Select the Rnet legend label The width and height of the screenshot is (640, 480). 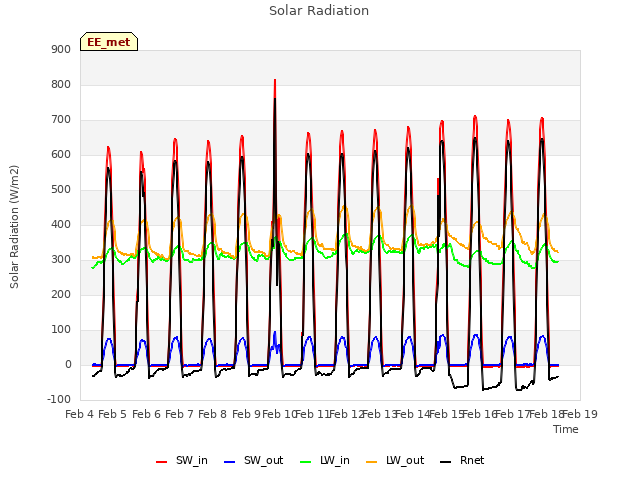[472, 460]
